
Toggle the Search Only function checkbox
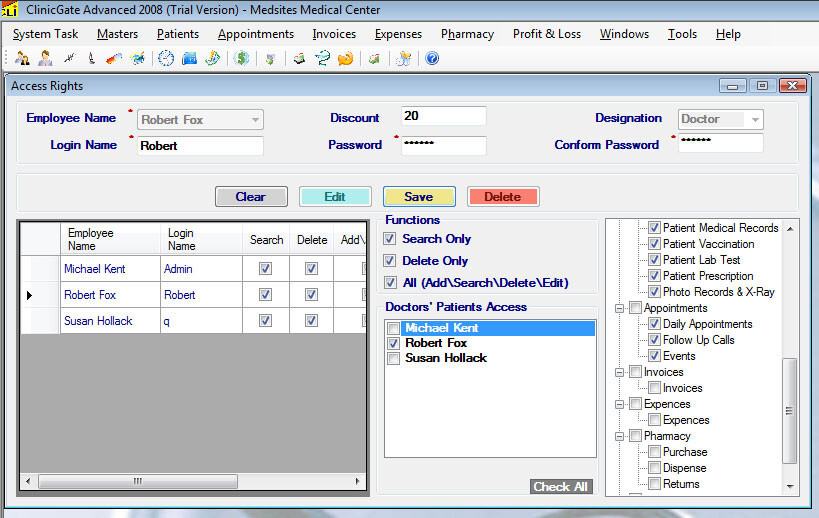tap(390, 239)
